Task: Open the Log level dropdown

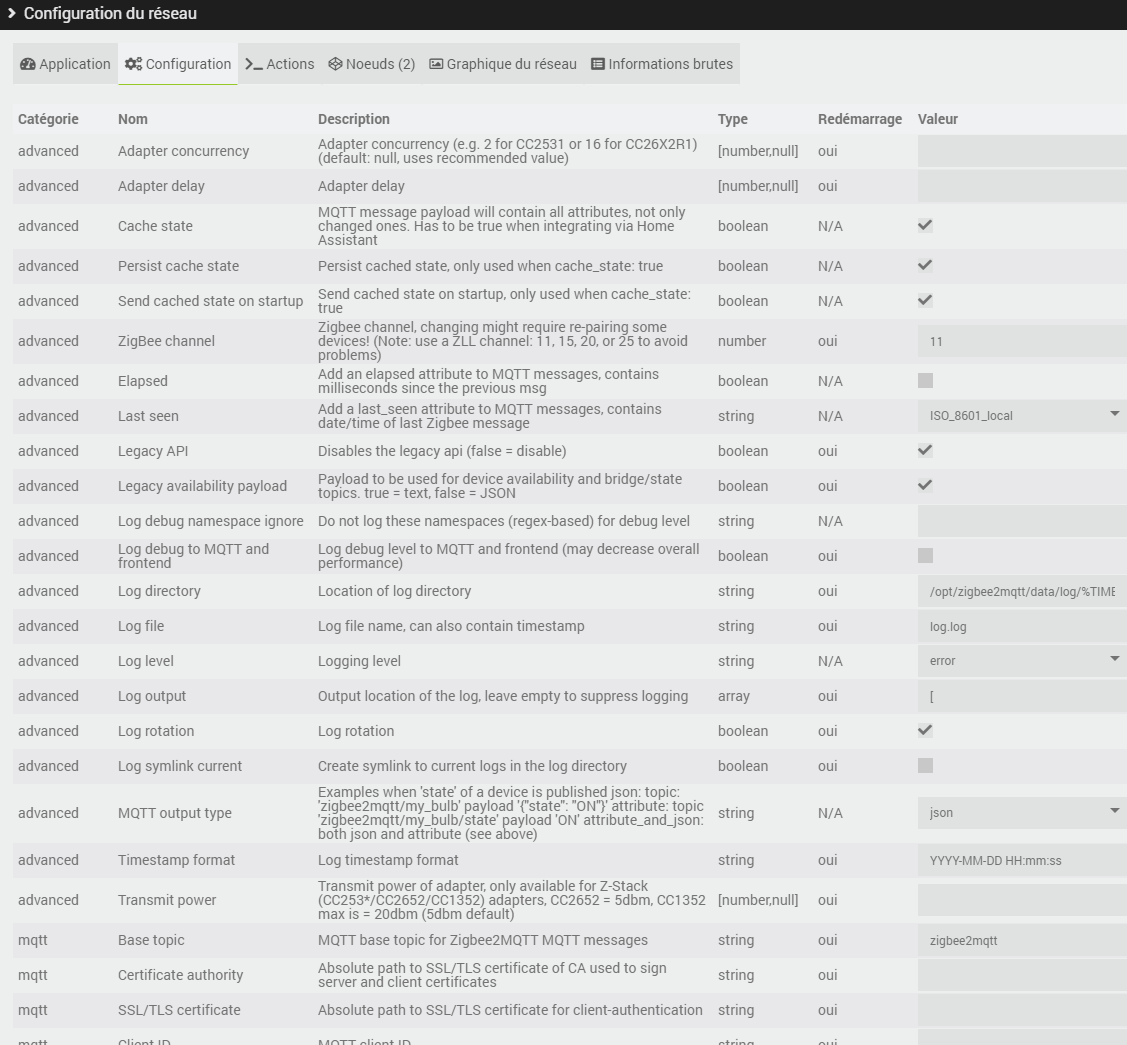Action: click(x=1020, y=661)
